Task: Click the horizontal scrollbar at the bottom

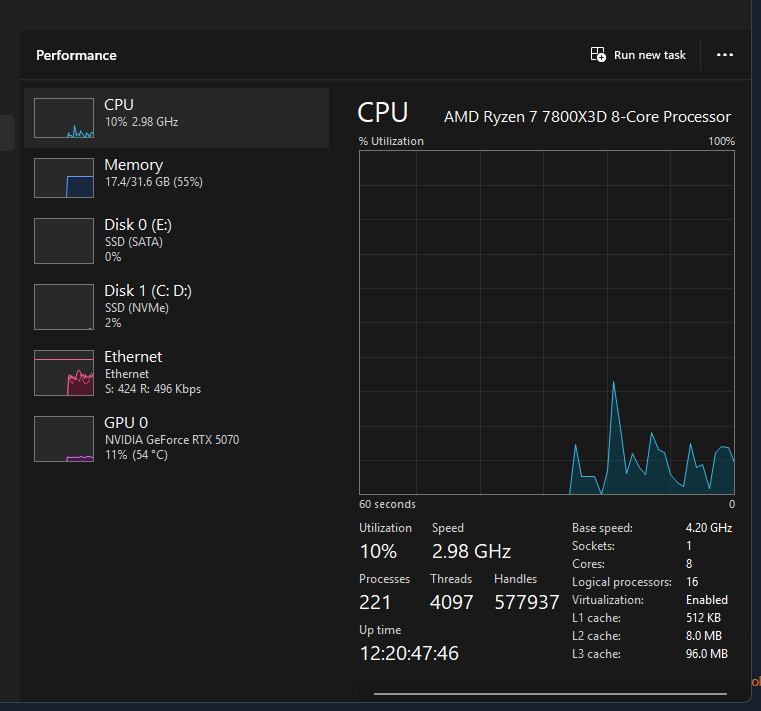Action: pos(550,692)
